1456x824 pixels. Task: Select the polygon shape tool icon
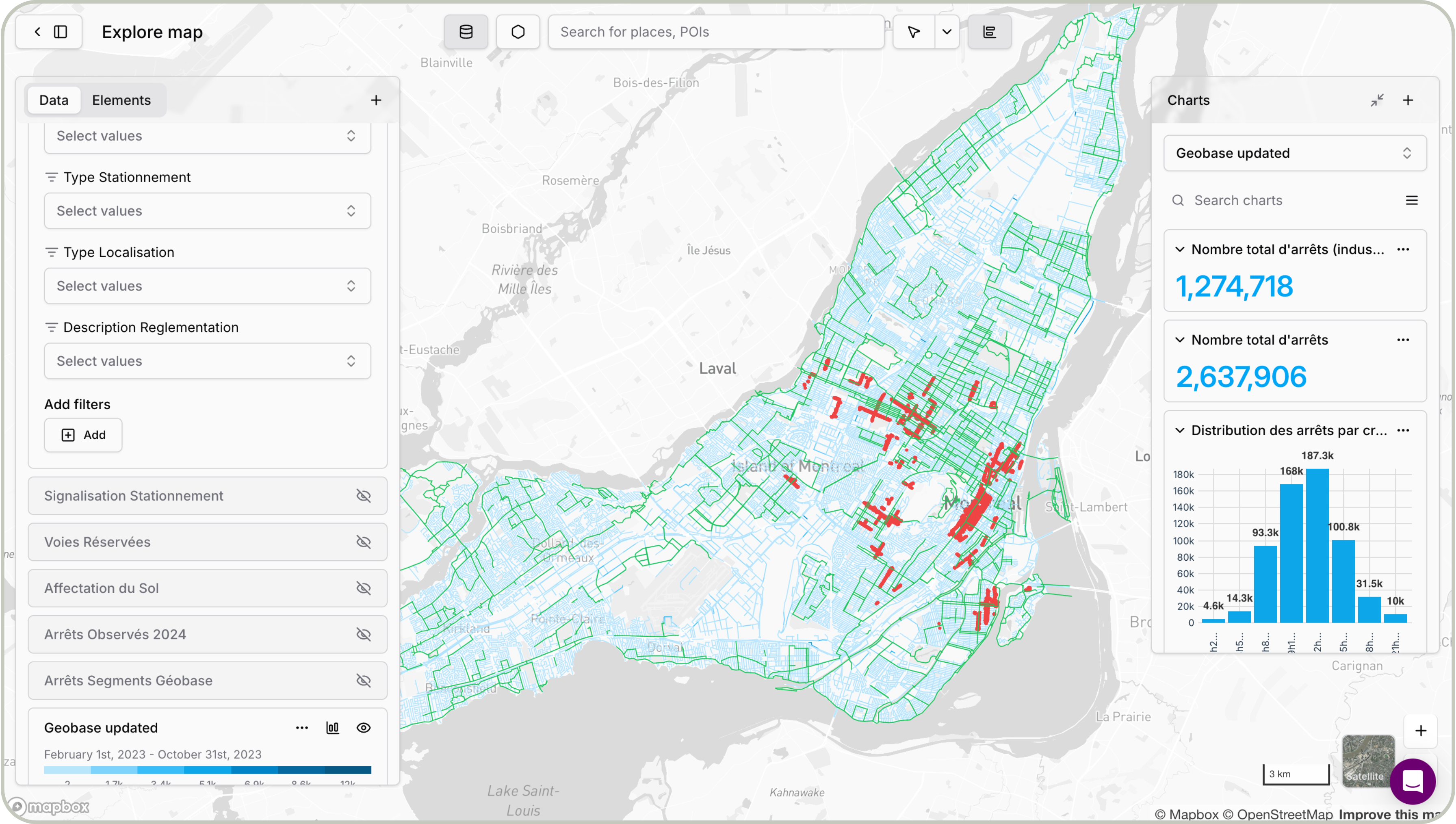pos(518,32)
